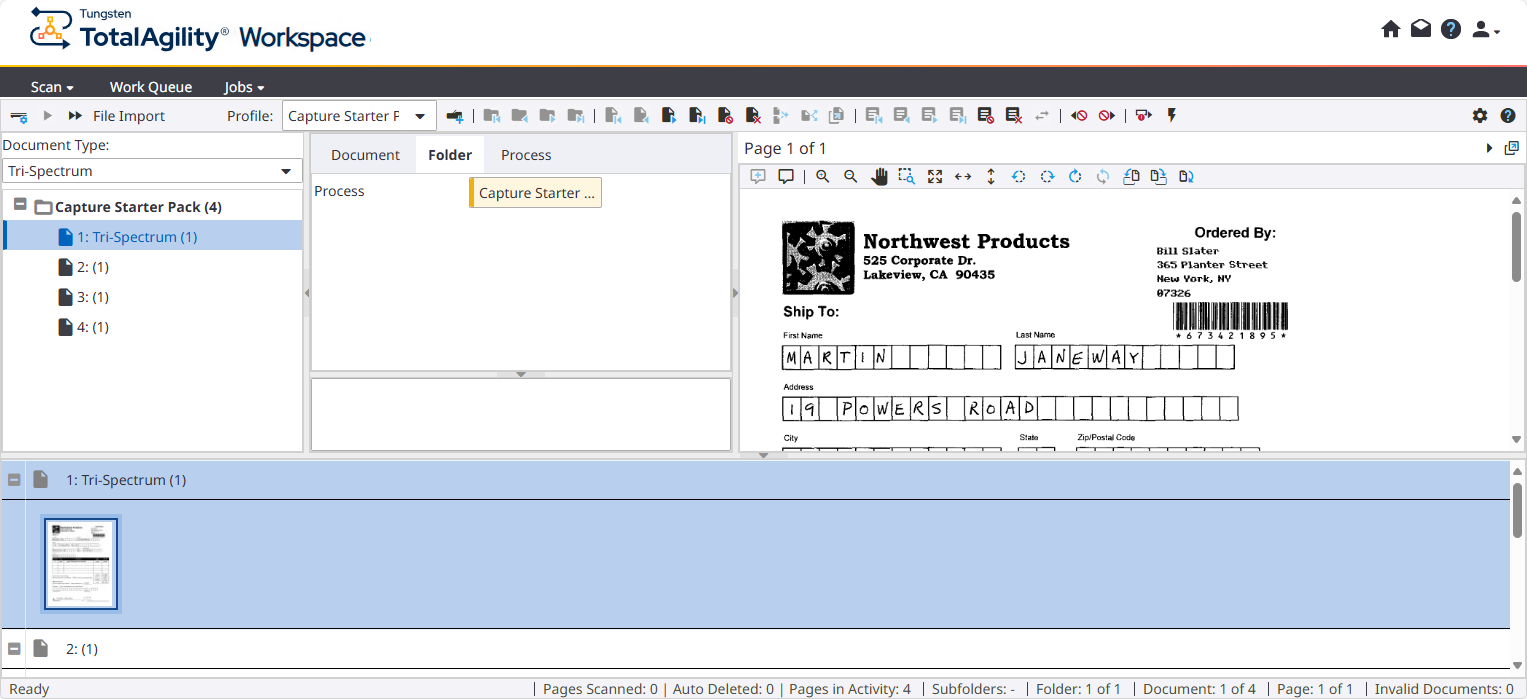Open the Work Queue link
1527x699 pixels.
pyautogui.click(x=151, y=87)
